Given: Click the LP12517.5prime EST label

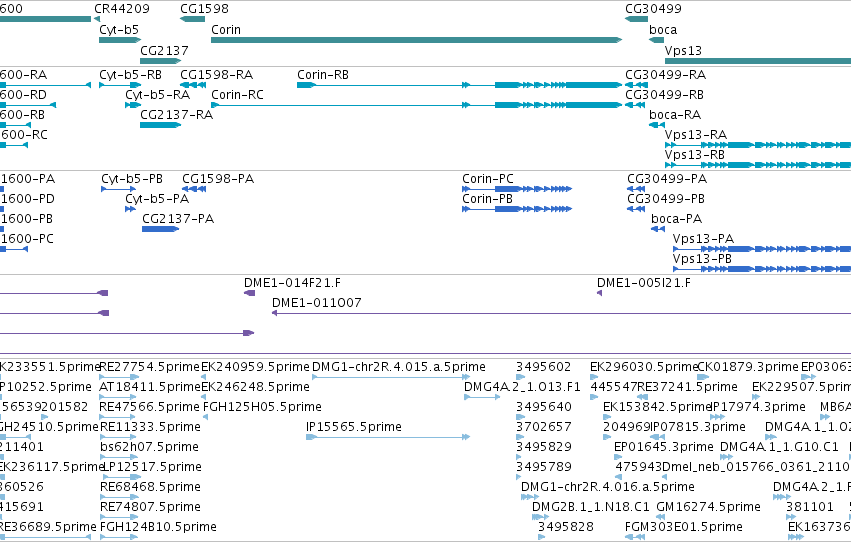Looking at the screenshot, I should tap(153, 467).
